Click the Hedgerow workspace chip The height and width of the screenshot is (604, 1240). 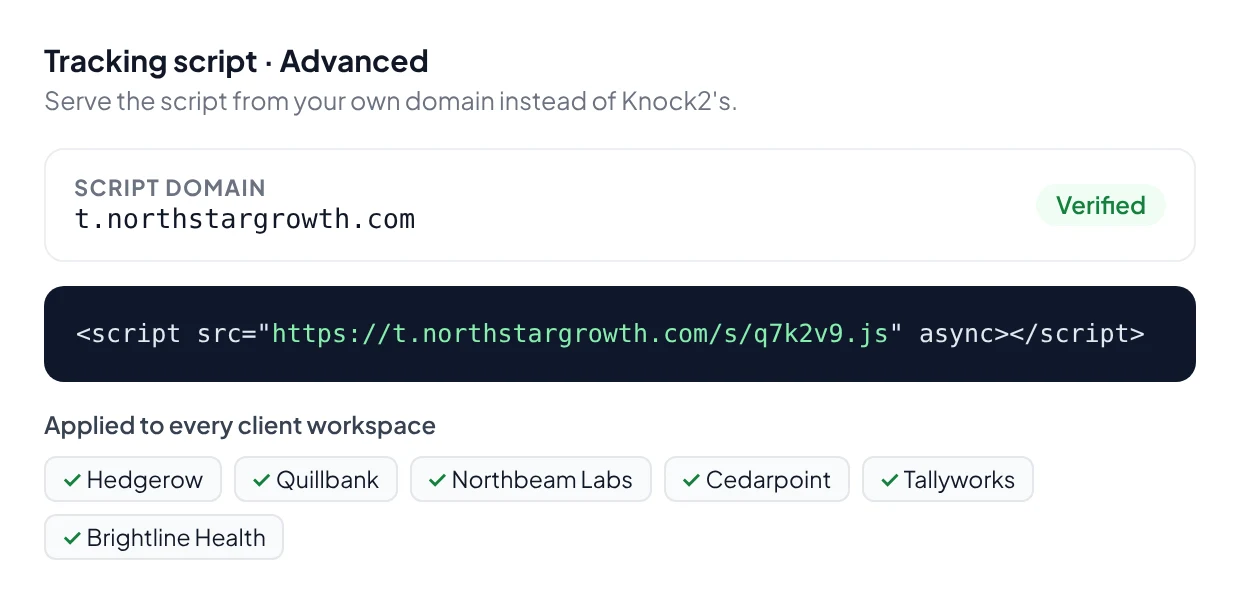(x=133, y=480)
